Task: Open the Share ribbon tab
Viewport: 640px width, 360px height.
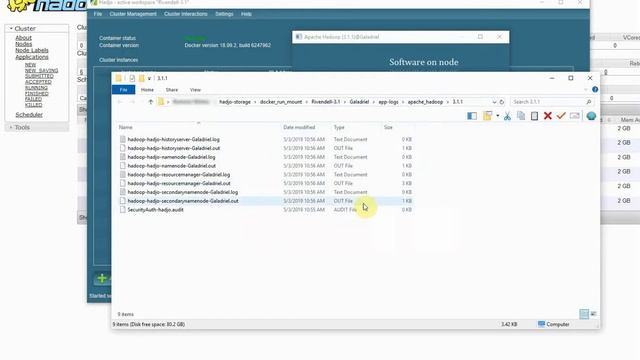Action: click(172, 90)
